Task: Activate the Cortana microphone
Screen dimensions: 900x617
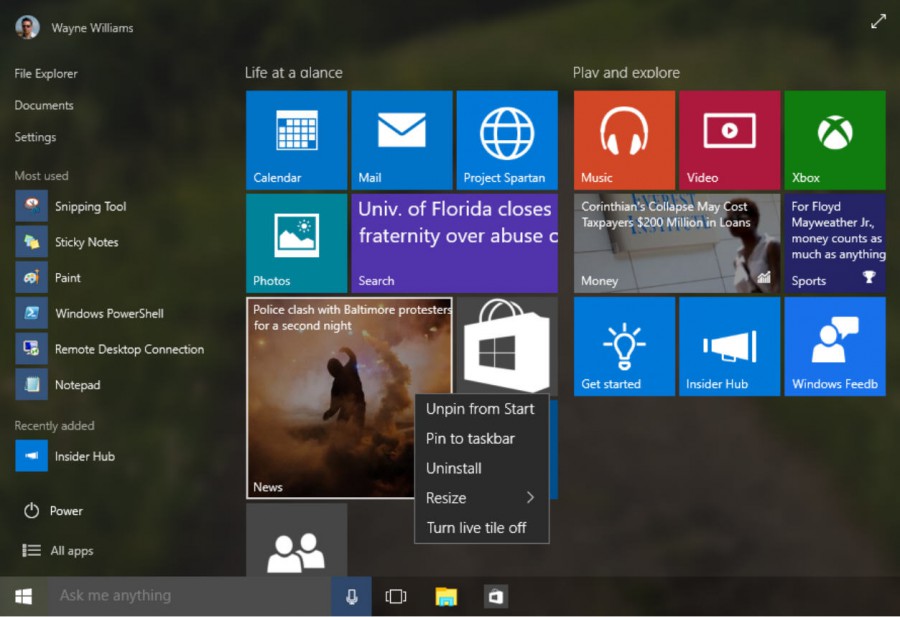Action: tap(350, 596)
